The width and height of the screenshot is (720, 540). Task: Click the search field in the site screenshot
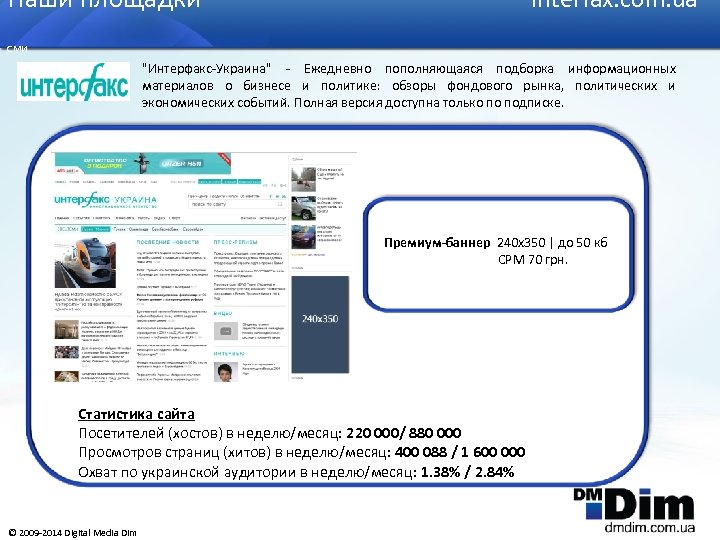236,204
